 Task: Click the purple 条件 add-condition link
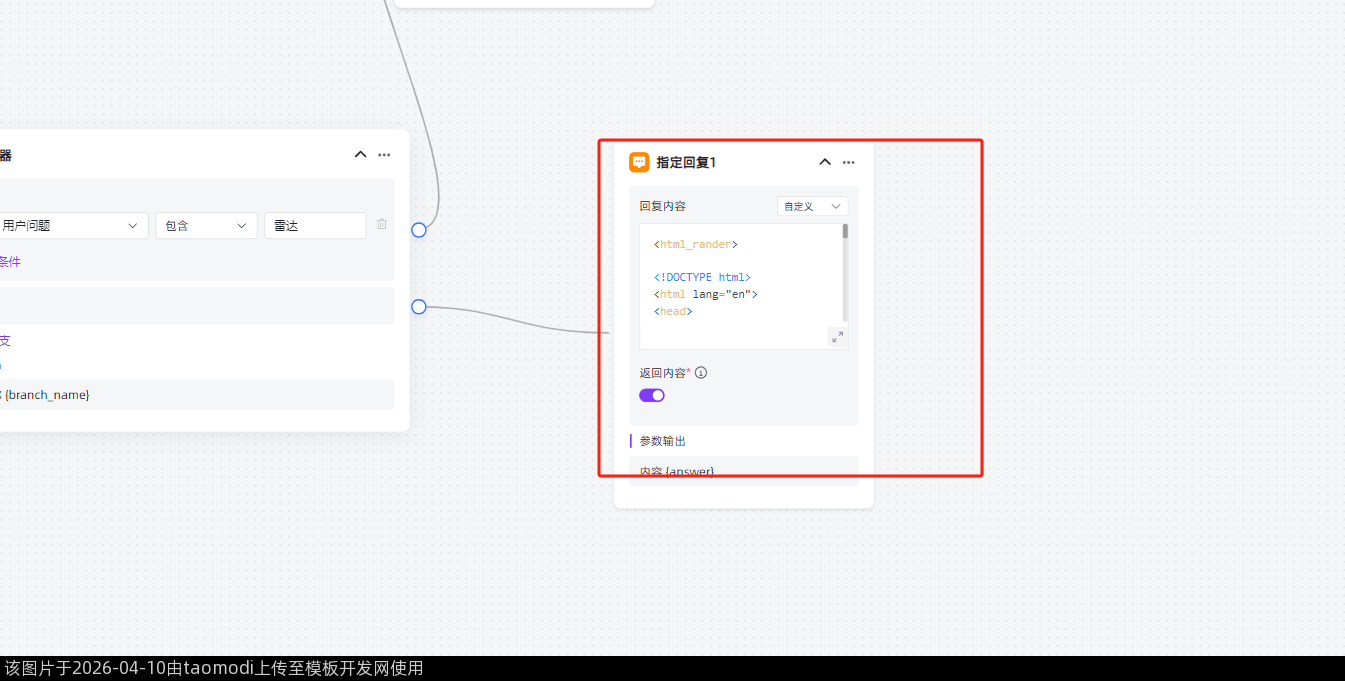click(9, 262)
